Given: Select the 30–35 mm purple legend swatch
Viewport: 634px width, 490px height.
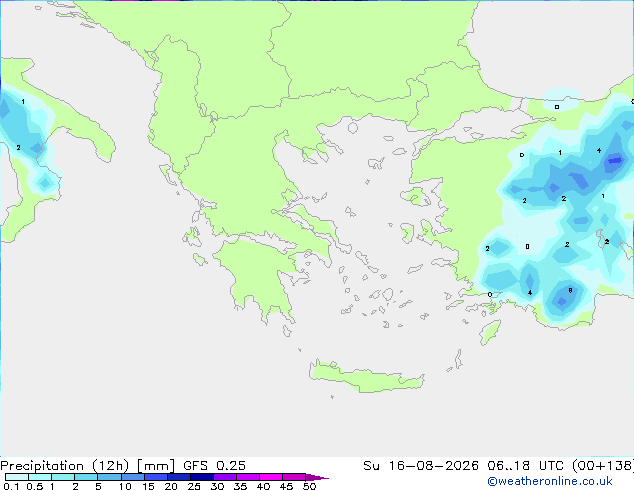Looking at the screenshot, I should 225,477.
